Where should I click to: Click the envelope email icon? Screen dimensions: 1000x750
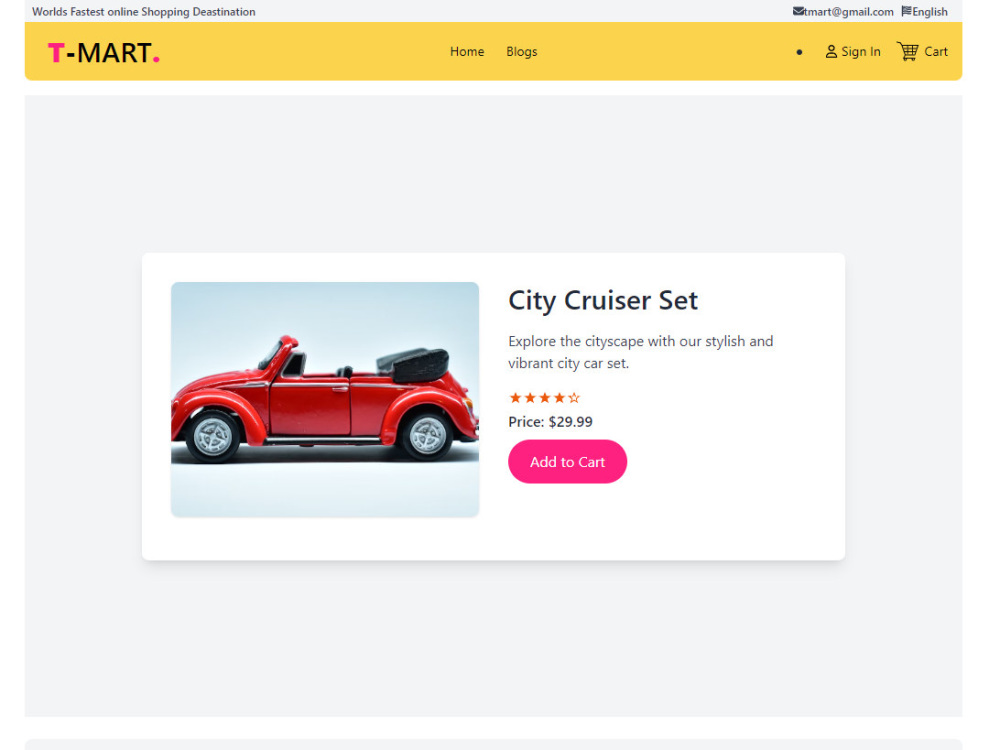798,11
